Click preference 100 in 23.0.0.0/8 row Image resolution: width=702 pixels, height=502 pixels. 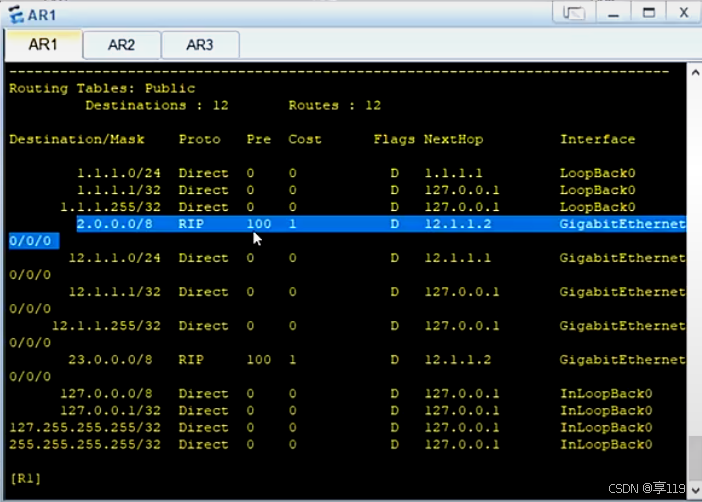point(259,360)
